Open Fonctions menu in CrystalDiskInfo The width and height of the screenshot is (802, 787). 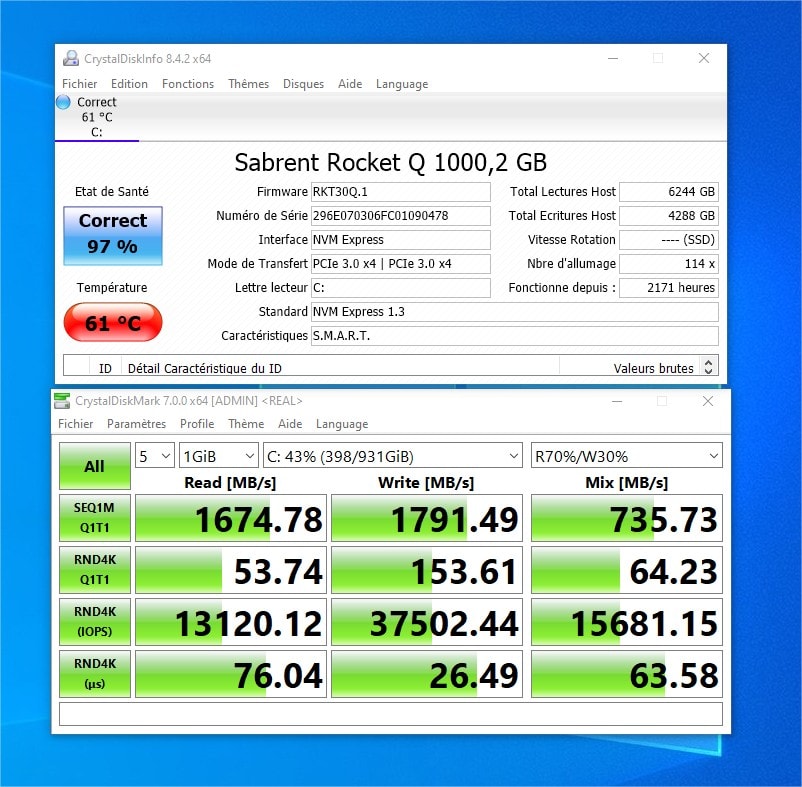[x=188, y=84]
